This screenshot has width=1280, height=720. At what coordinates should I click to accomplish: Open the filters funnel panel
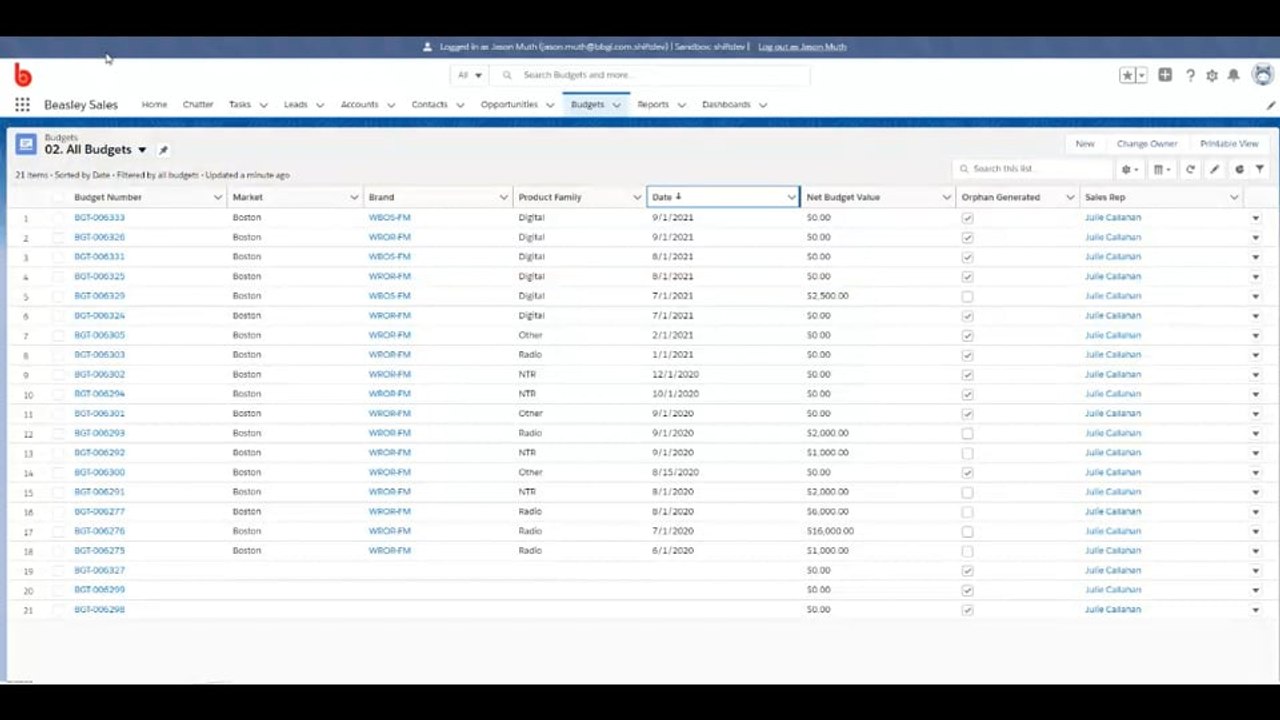(x=1260, y=169)
